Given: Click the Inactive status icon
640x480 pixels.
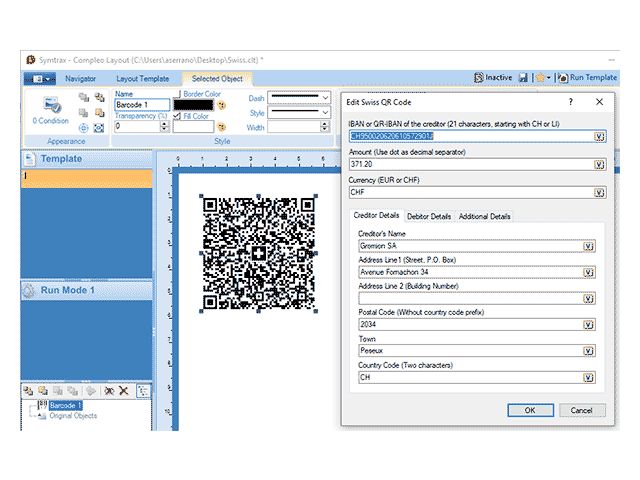Looking at the screenshot, I should (478, 78).
